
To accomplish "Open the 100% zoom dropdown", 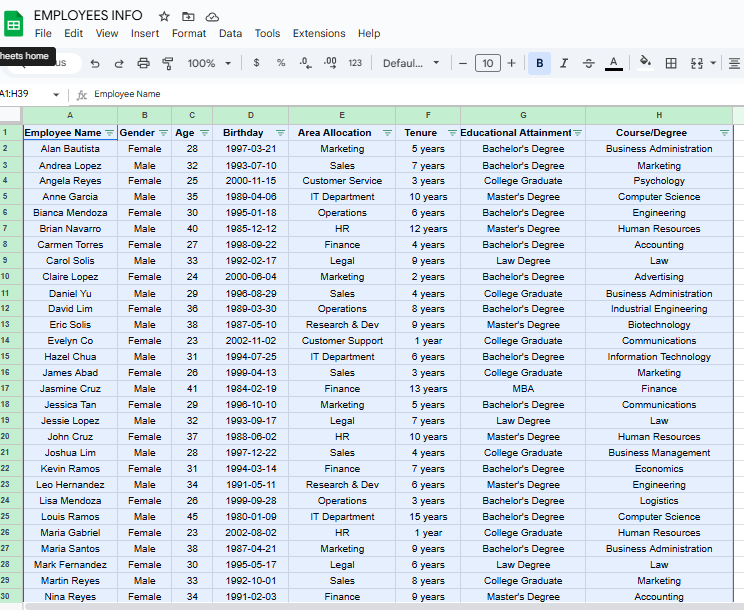I will point(209,63).
